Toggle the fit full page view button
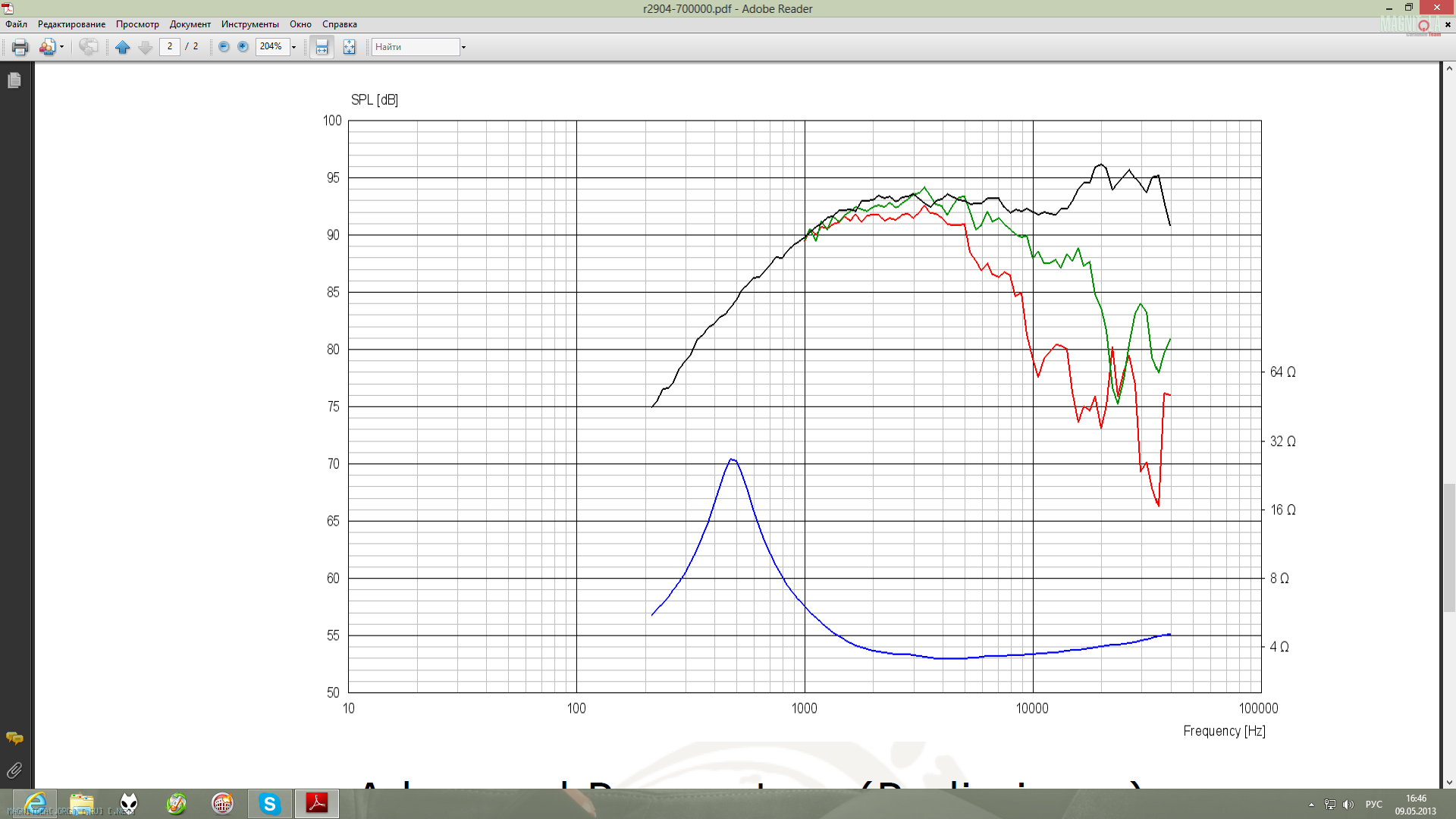This screenshot has width=1456, height=819. [x=349, y=47]
